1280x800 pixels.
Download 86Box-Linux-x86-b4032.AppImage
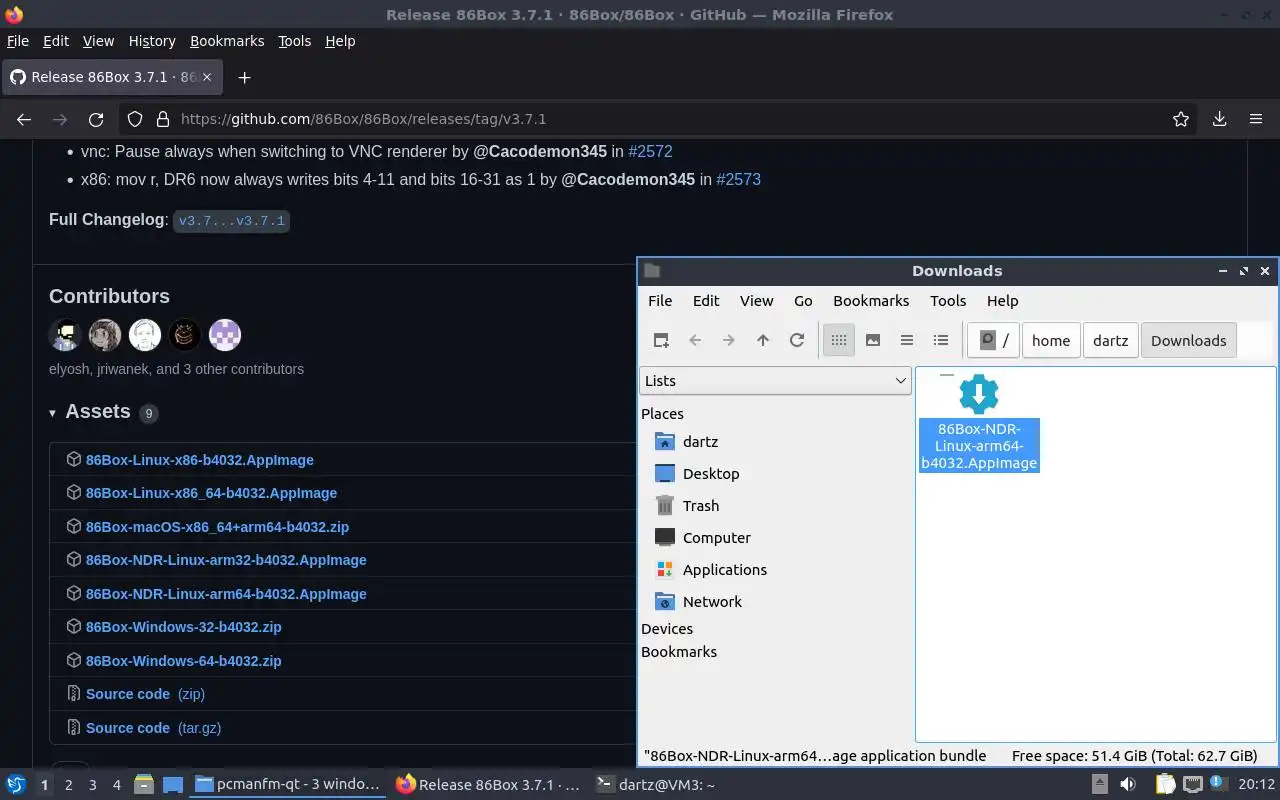(x=200, y=460)
